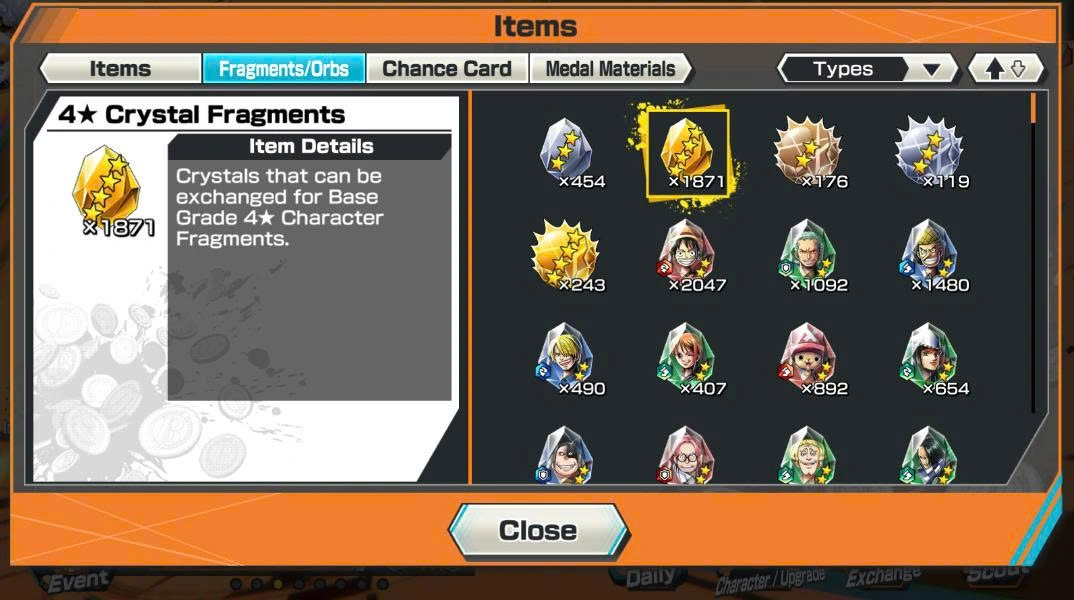Select the gold 4-star crystal fragment x1871

(x=688, y=152)
